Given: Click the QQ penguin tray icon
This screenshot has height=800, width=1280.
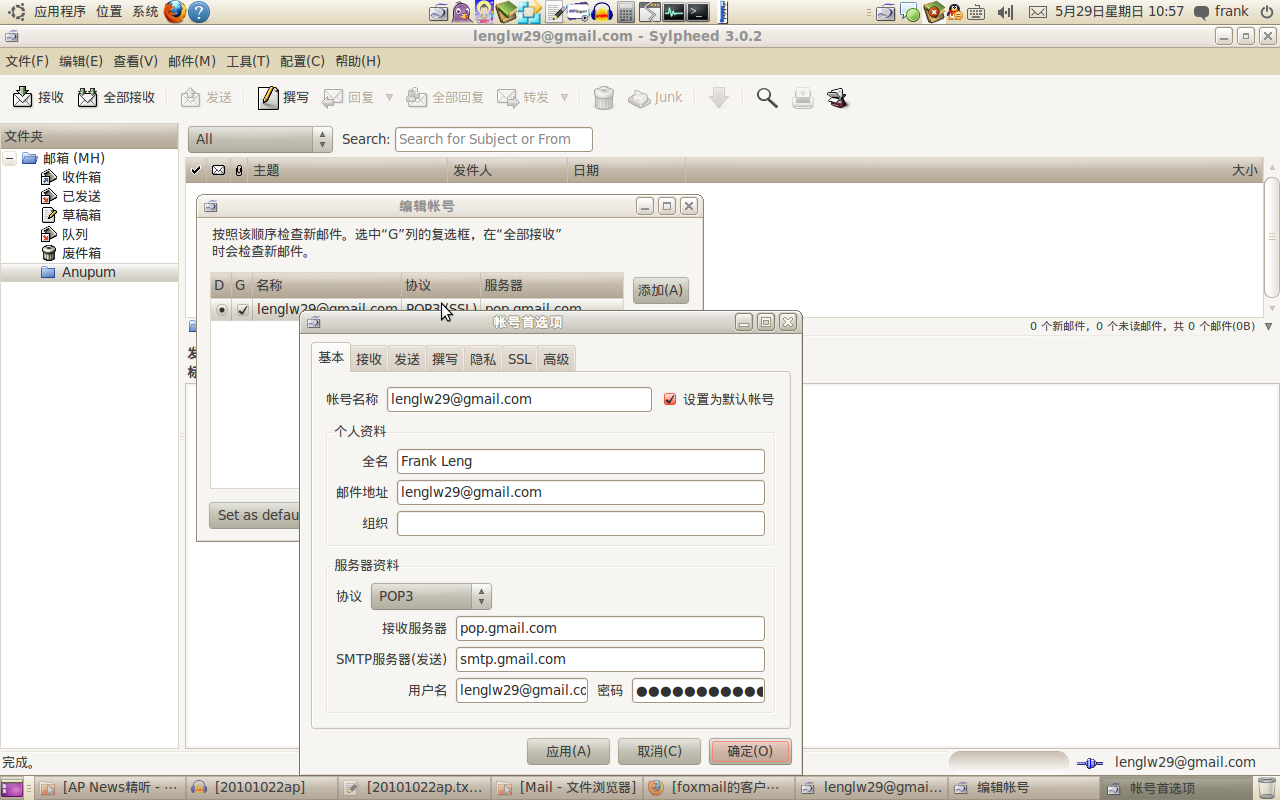Looking at the screenshot, I should pyautogui.click(x=955, y=12).
